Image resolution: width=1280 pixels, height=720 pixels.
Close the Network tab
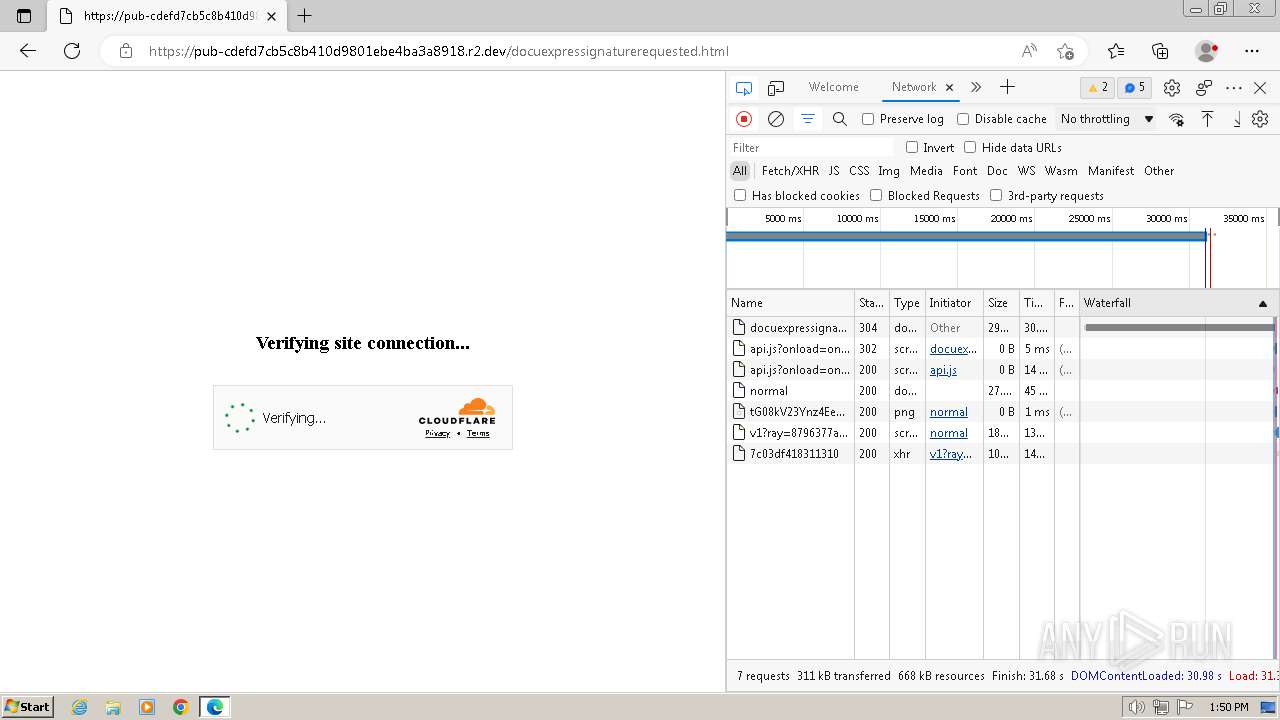(x=949, y=87)
